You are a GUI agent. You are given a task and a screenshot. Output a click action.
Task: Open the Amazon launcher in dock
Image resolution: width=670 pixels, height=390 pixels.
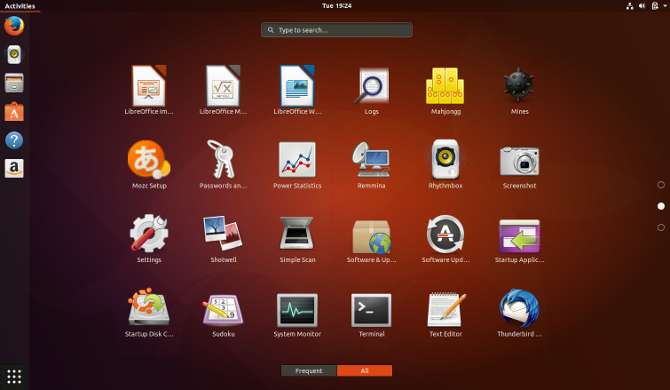click(x=14, y=168)
